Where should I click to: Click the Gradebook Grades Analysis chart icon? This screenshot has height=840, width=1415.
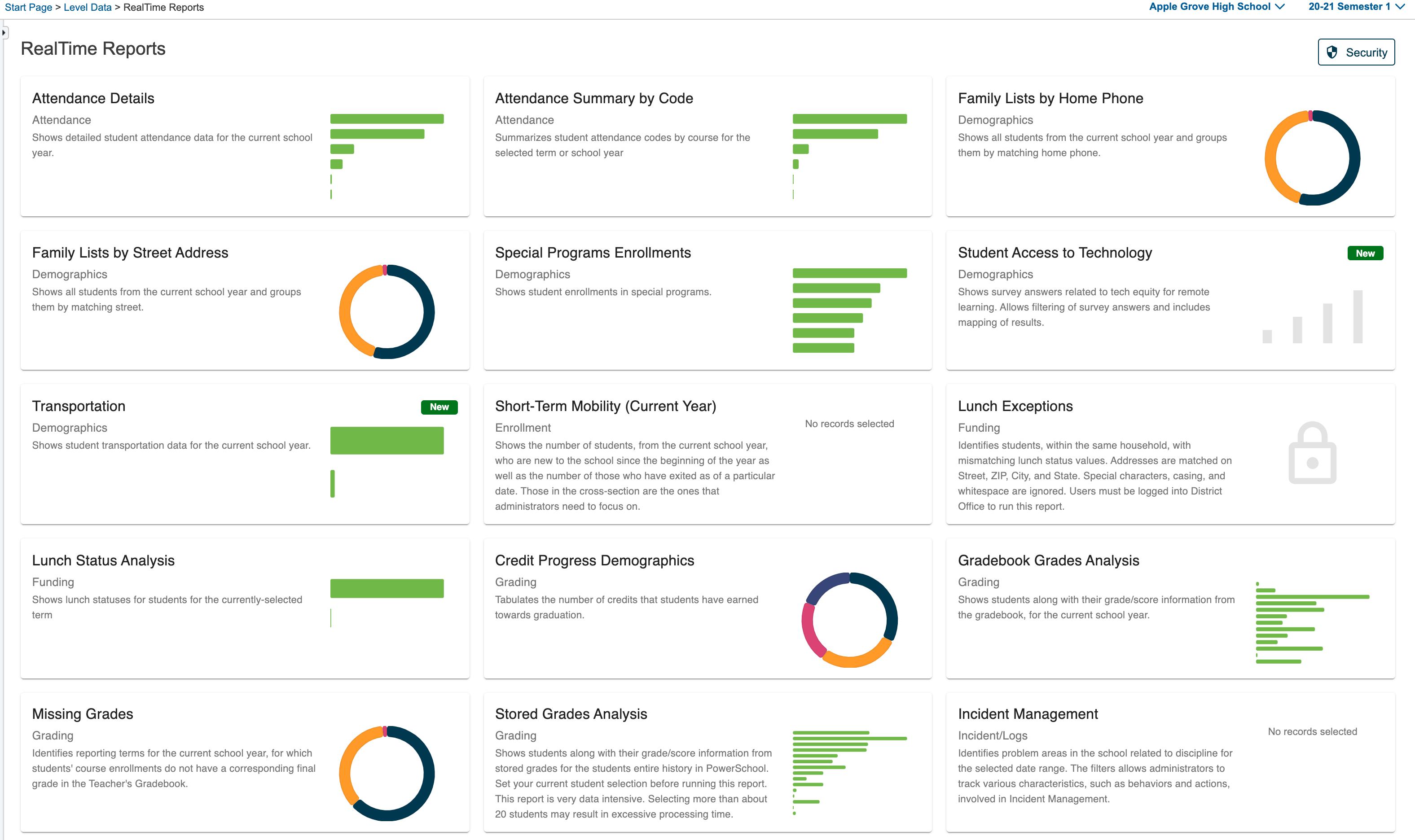tap(1312, 623)
